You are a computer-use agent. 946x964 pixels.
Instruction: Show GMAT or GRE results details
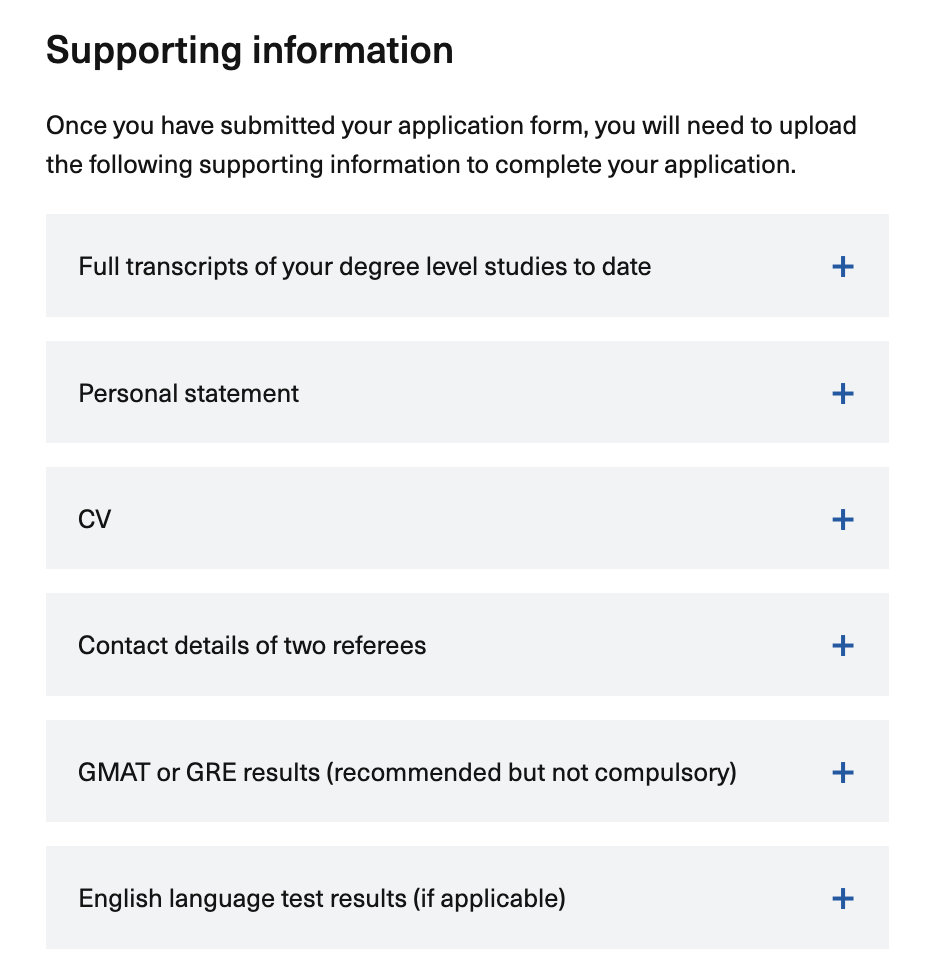pyautogui.click(x=407, y=772)
